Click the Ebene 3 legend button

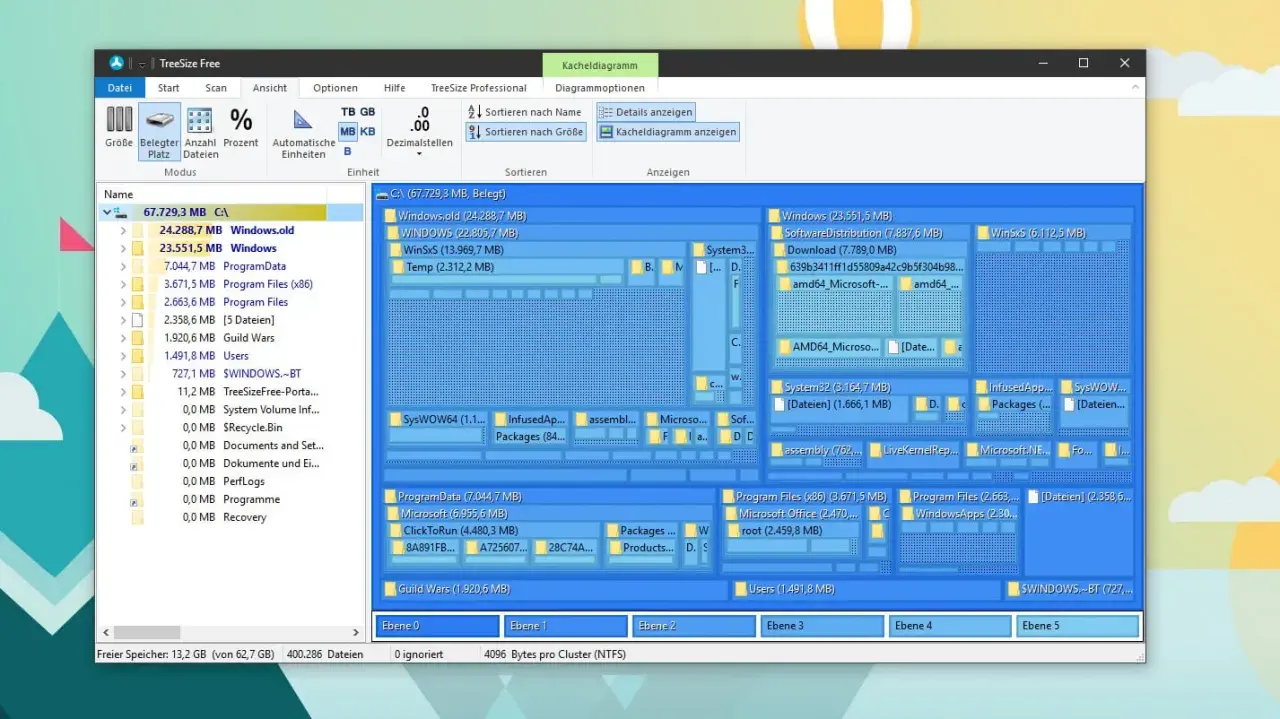821,626
